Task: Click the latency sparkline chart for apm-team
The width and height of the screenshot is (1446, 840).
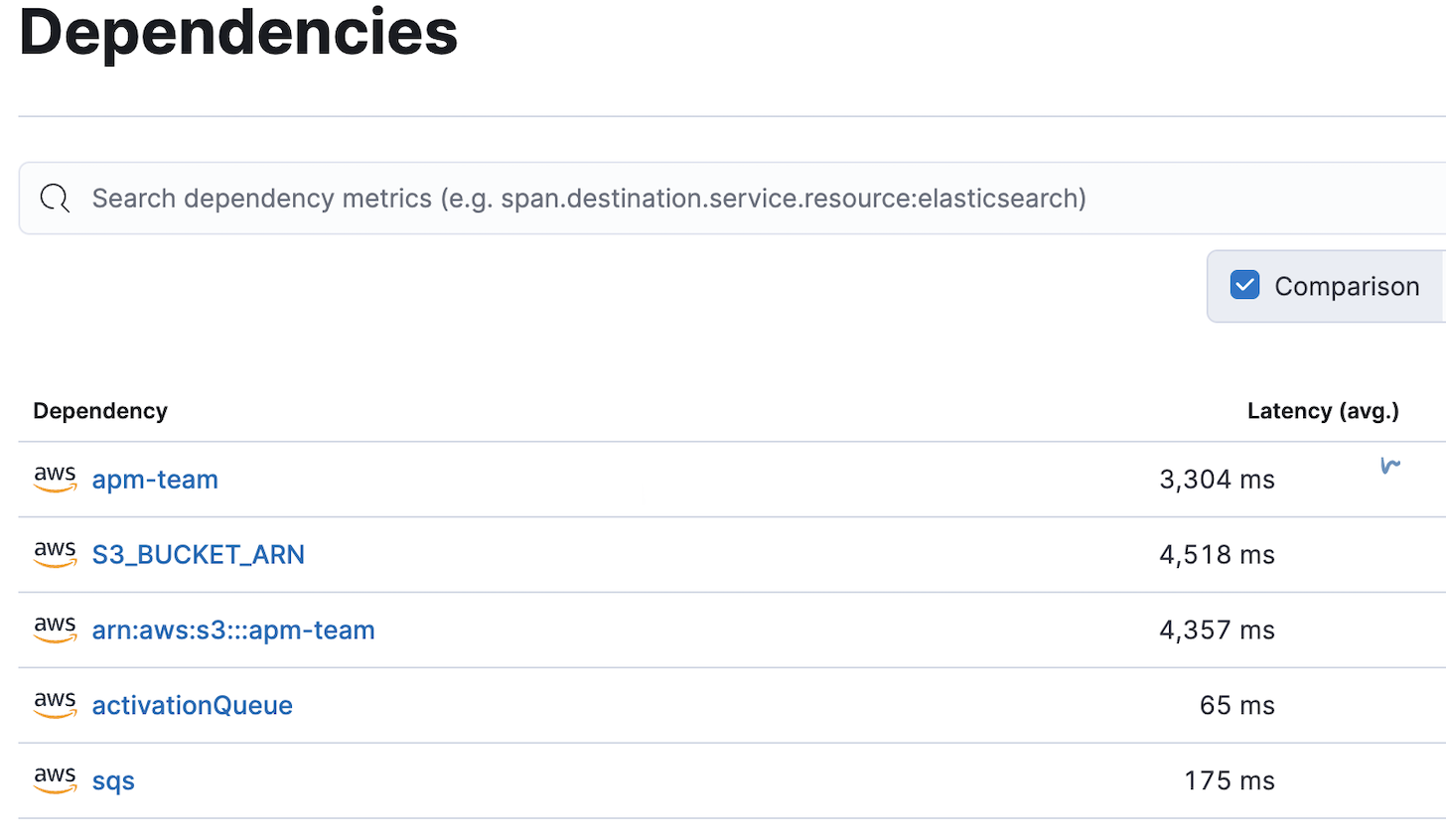Action: [1390, 465]
